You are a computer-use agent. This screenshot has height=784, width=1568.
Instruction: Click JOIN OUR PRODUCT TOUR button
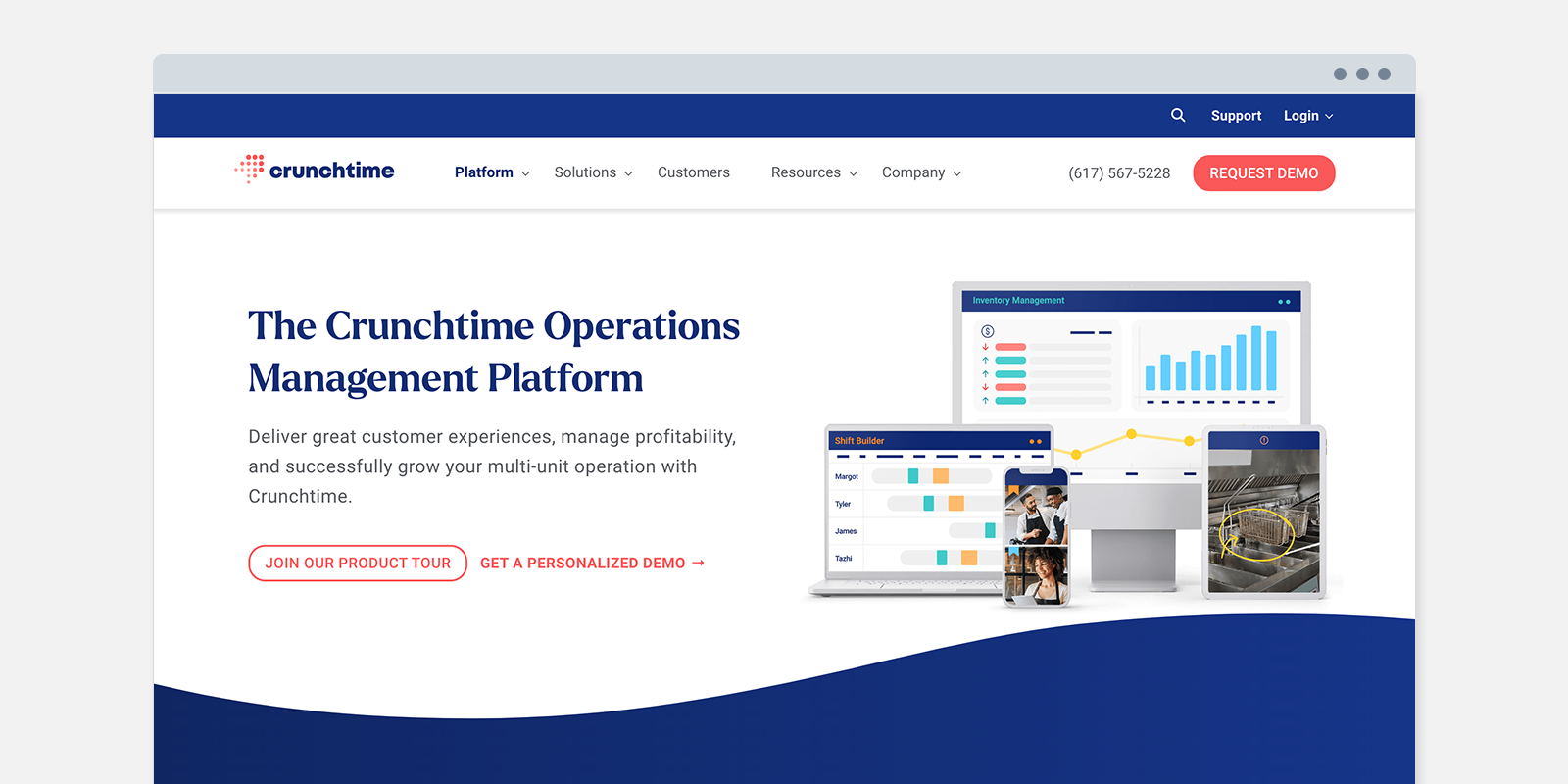pyautogui.click(x=358, y=563)
